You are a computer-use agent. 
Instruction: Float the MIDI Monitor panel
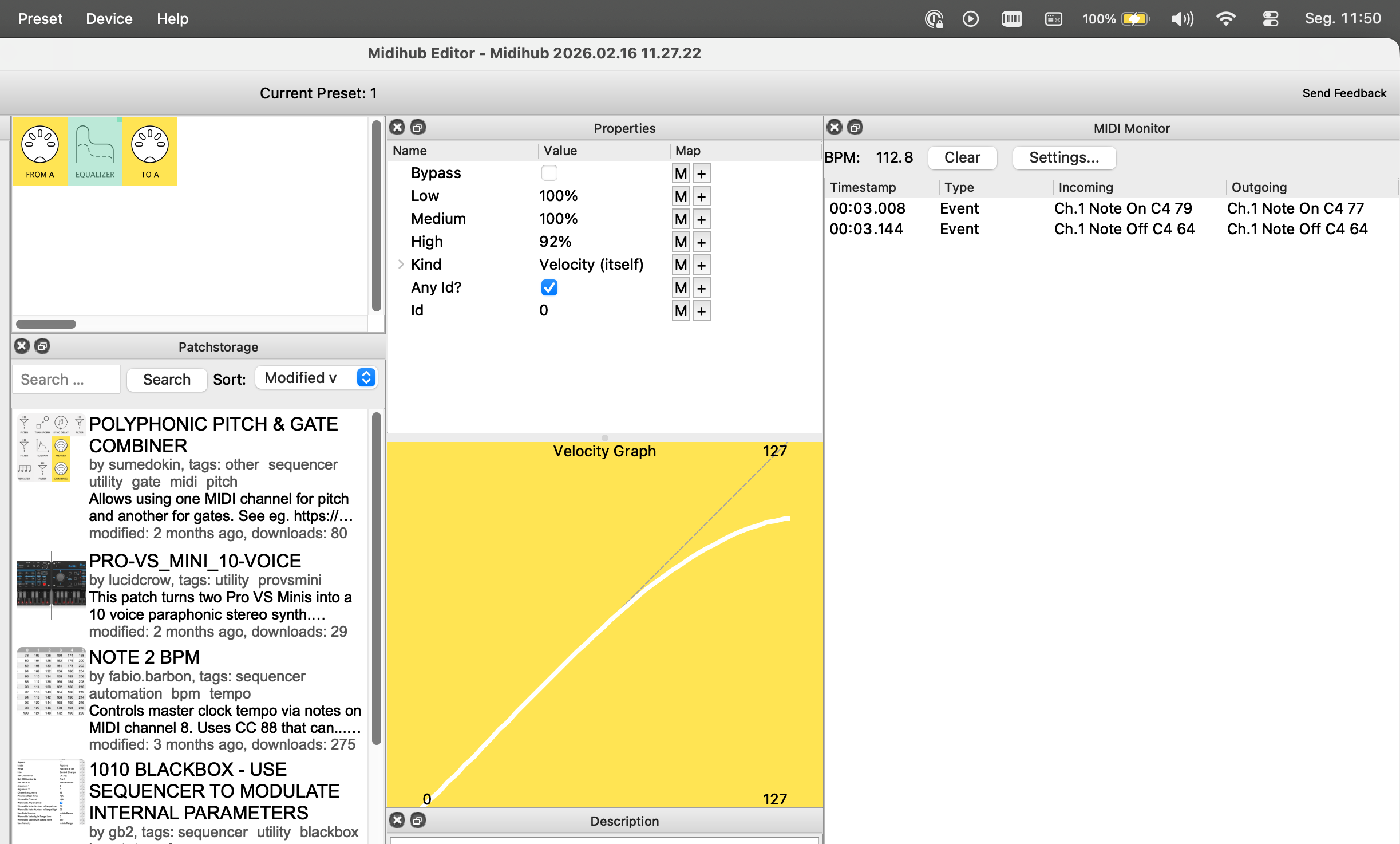[855, 128]
